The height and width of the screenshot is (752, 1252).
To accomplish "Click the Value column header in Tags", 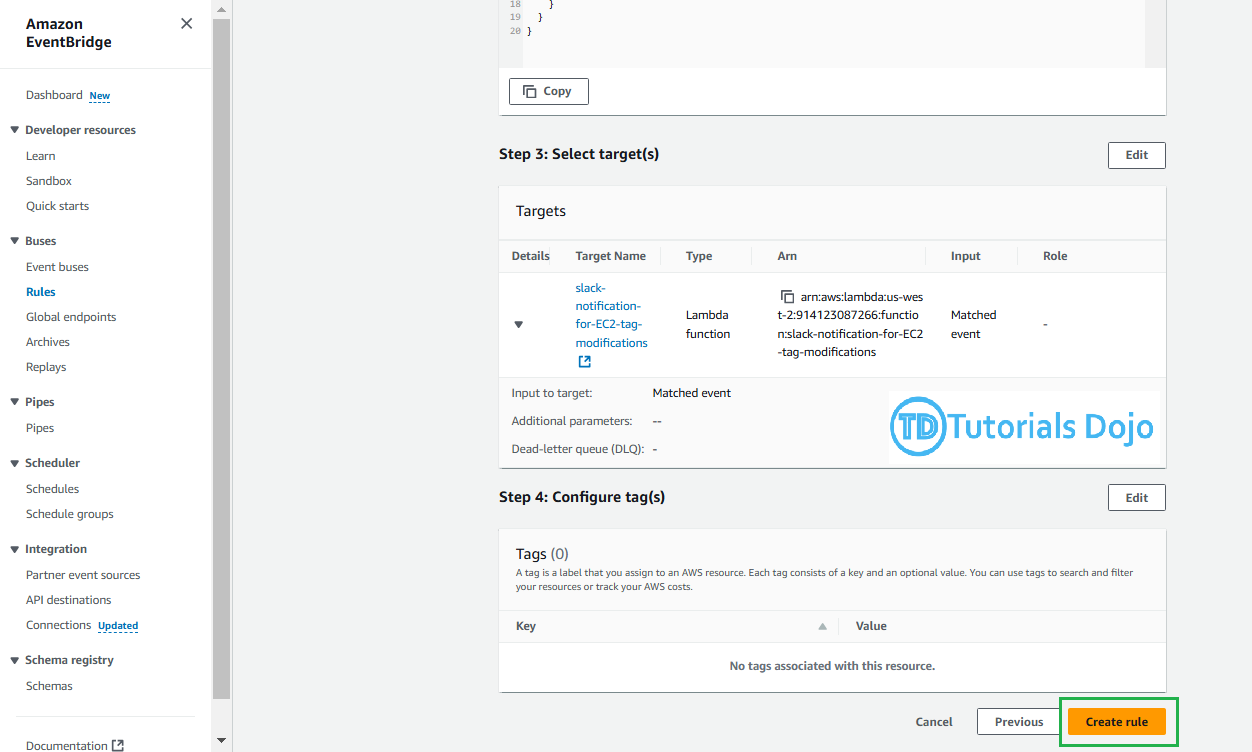I will coord(871,626).
